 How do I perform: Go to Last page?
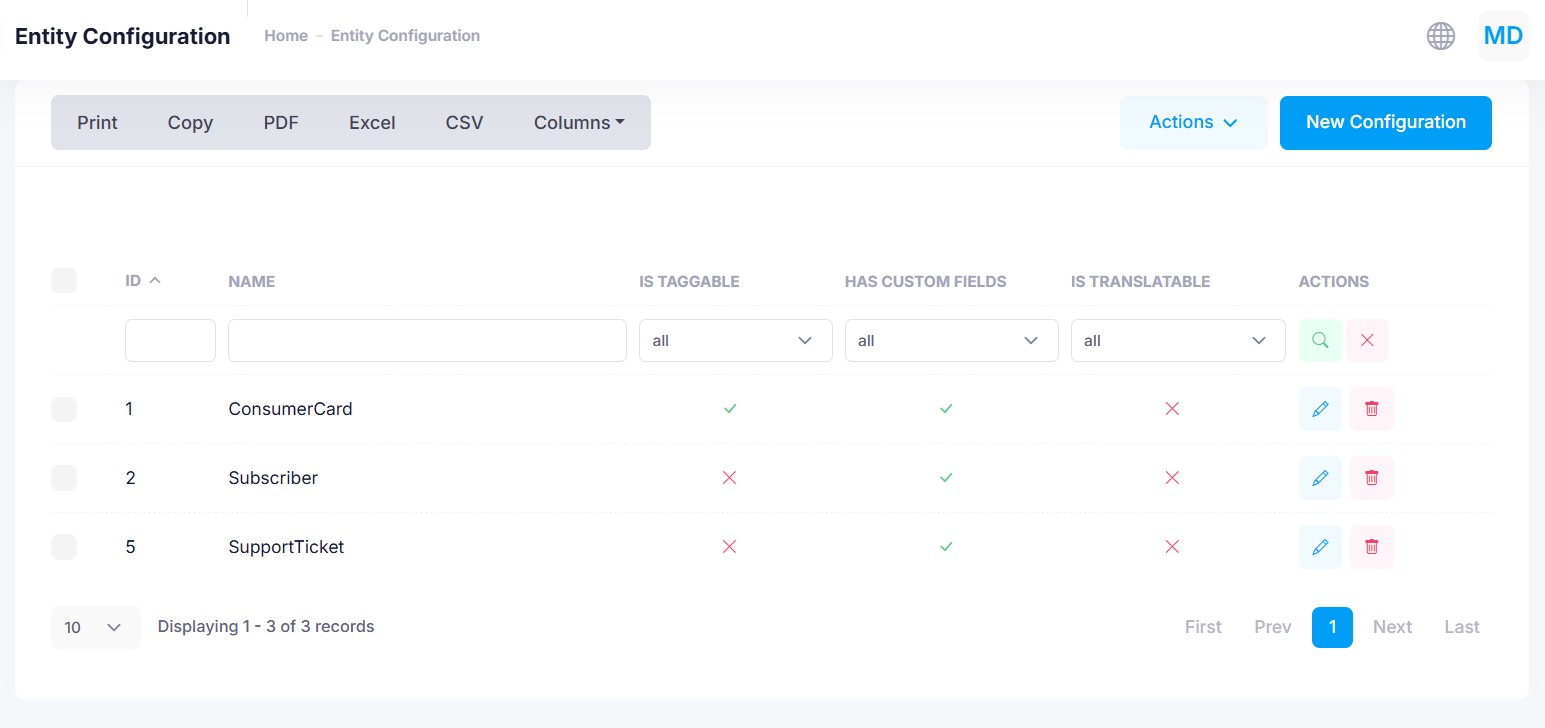pyautogui.click(x=1462, y=627)
